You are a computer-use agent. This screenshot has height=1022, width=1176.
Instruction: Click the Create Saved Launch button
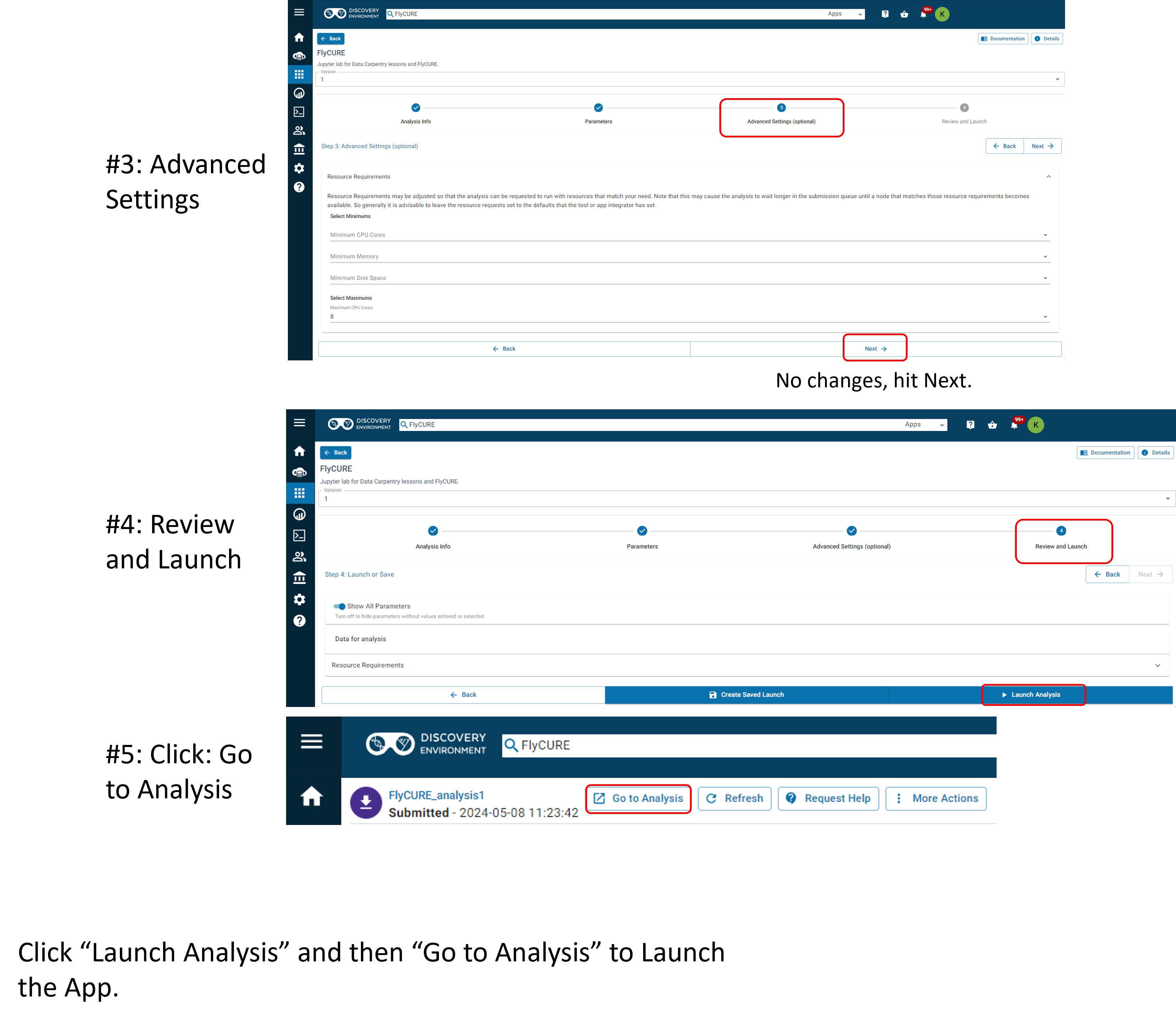746,695
